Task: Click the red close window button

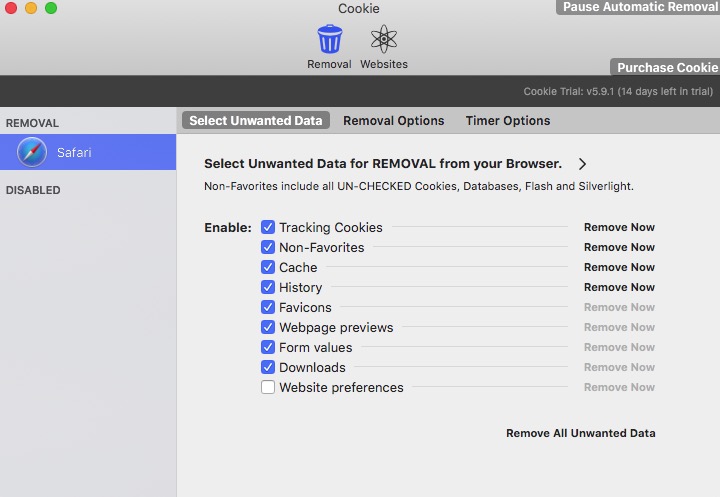Action: (x=11, y=8)
